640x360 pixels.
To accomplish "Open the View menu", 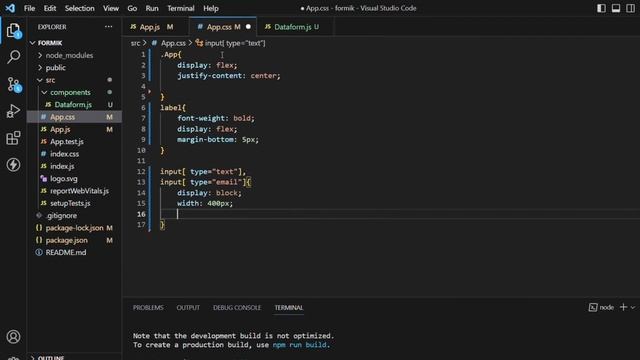I will (x=111, y=8).
